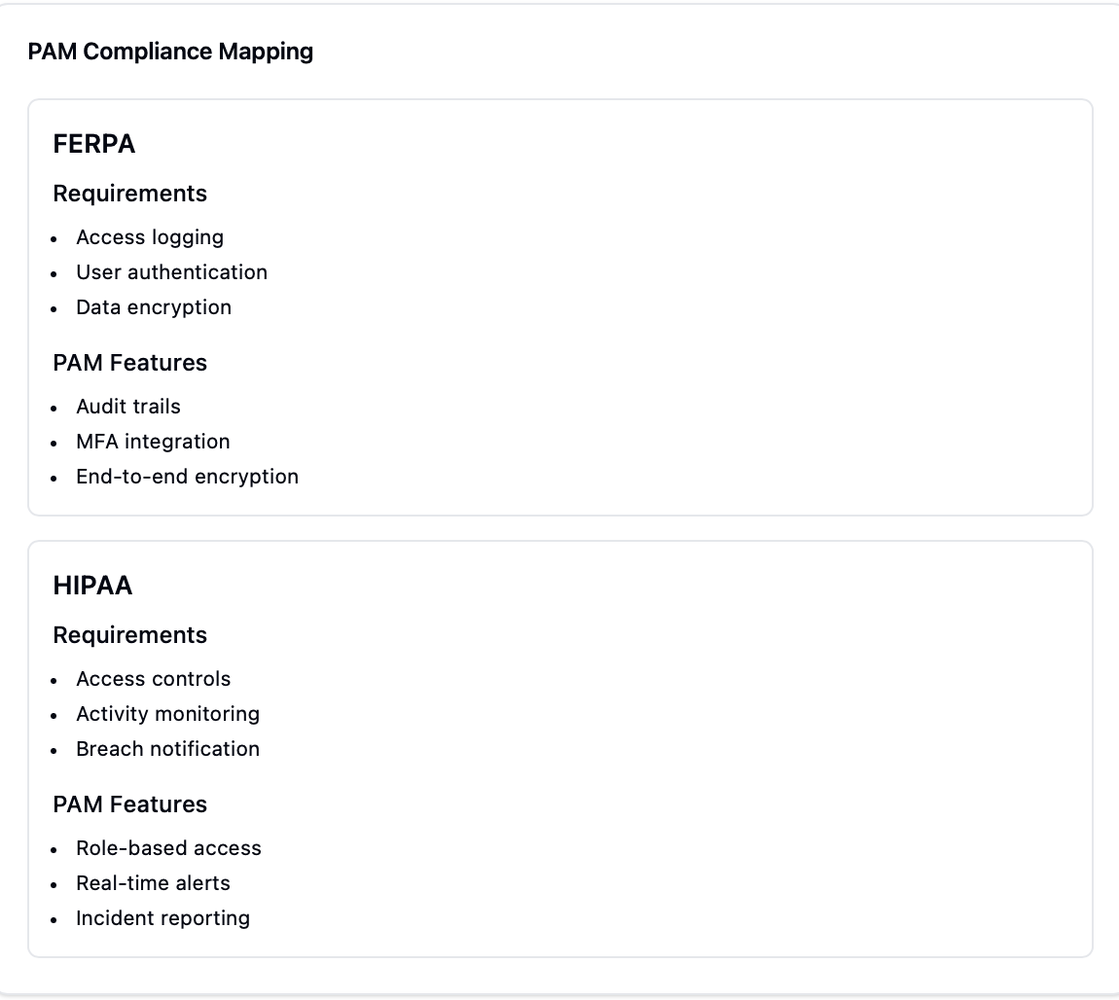Click the MFA integration feature
The width and height of the screenshot is (1119, 1000).
[x=153, y=441]
